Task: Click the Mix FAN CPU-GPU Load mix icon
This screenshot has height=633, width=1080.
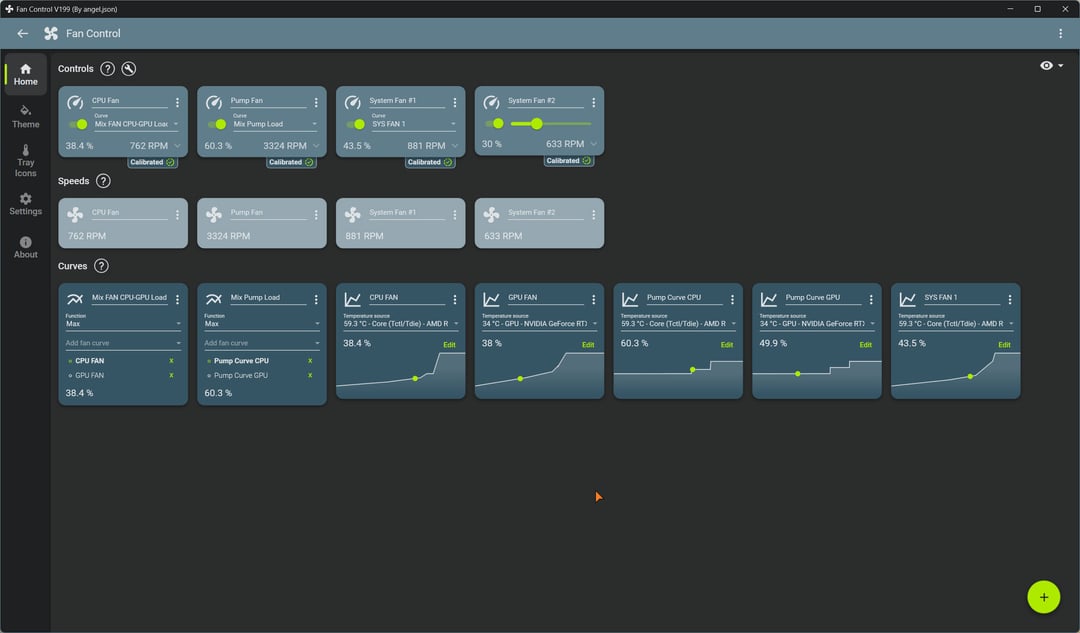Action: click(x=75, y=299)
